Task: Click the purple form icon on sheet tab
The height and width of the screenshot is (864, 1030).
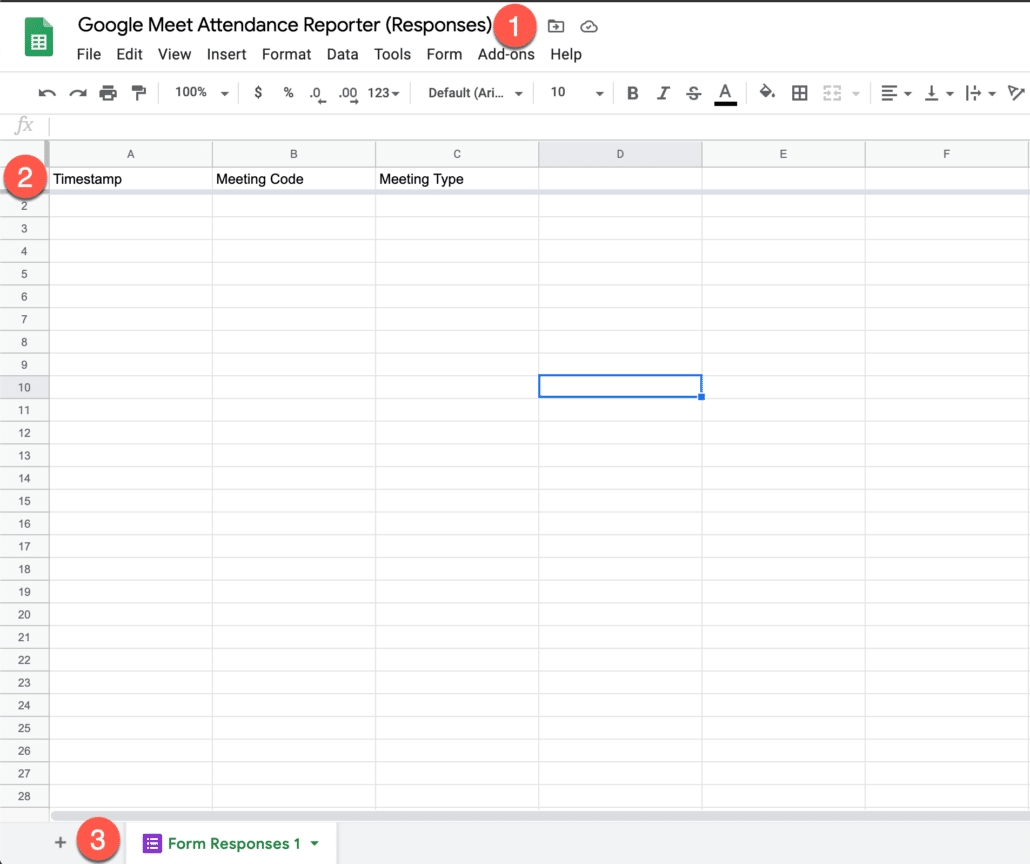Action: 152,844
